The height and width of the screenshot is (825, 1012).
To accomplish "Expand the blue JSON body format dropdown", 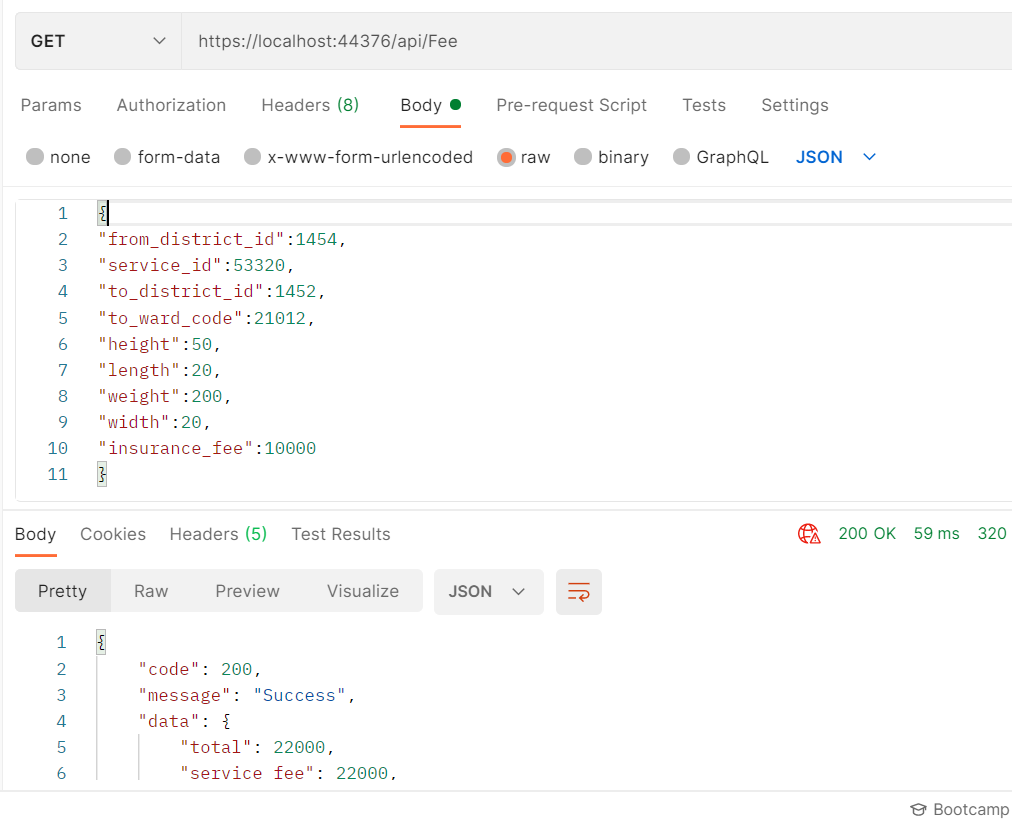I will click(x=836, y=157).
